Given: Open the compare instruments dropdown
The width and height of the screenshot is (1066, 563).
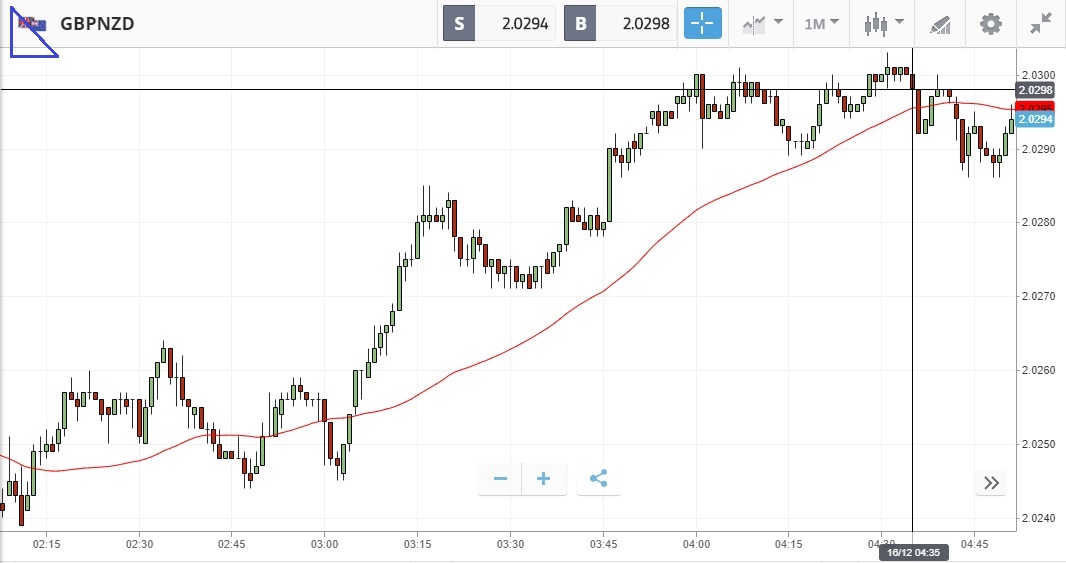Looking at the screenshot, I should point(761,23).
